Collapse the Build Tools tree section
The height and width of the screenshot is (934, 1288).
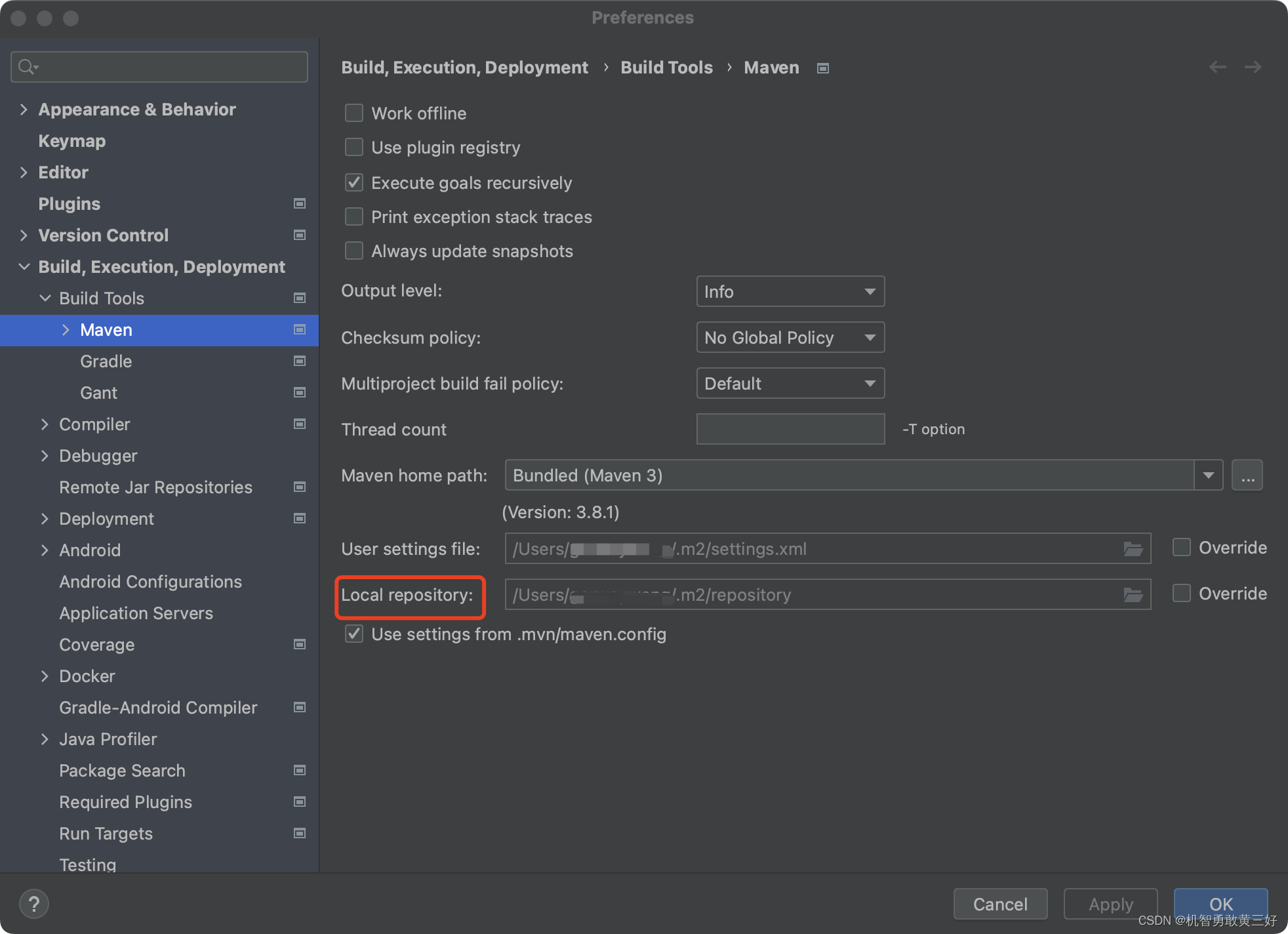tap(45, 298)
